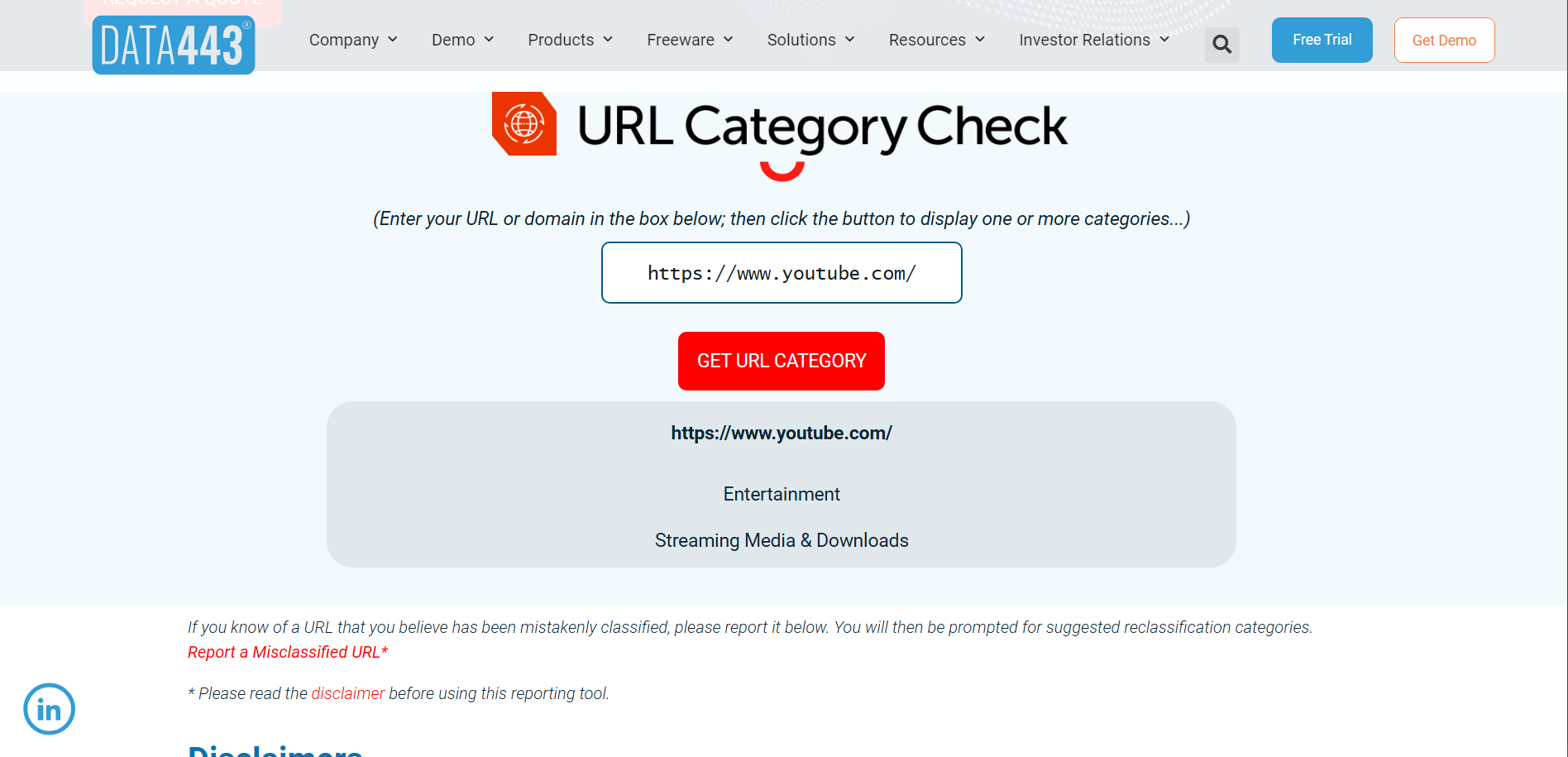Open the Products dropdown

tap(571, 40)
